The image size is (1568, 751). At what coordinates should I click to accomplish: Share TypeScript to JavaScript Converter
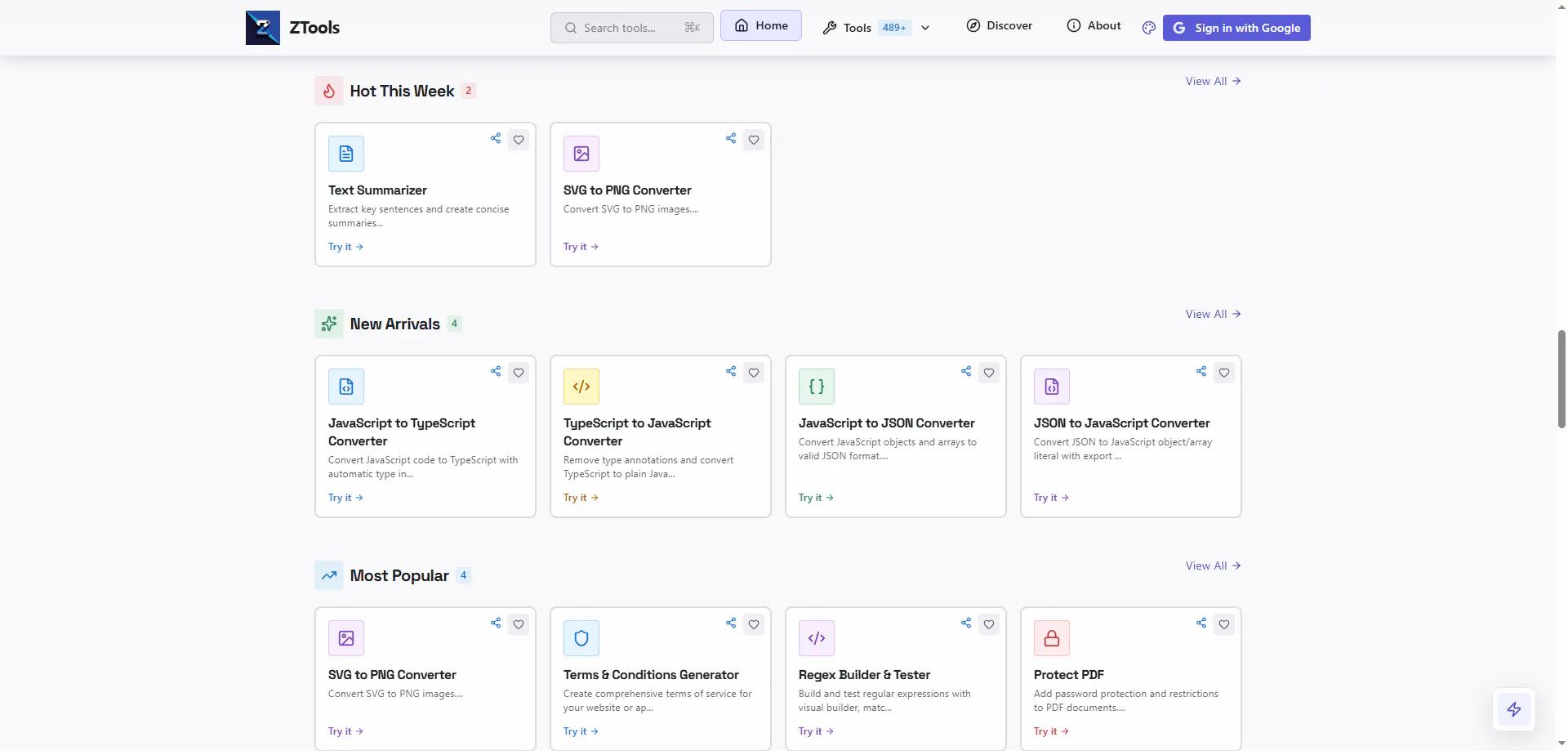731,372
